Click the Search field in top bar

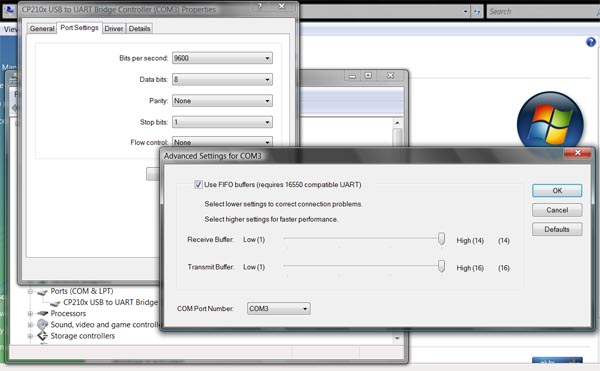point(541,11)
